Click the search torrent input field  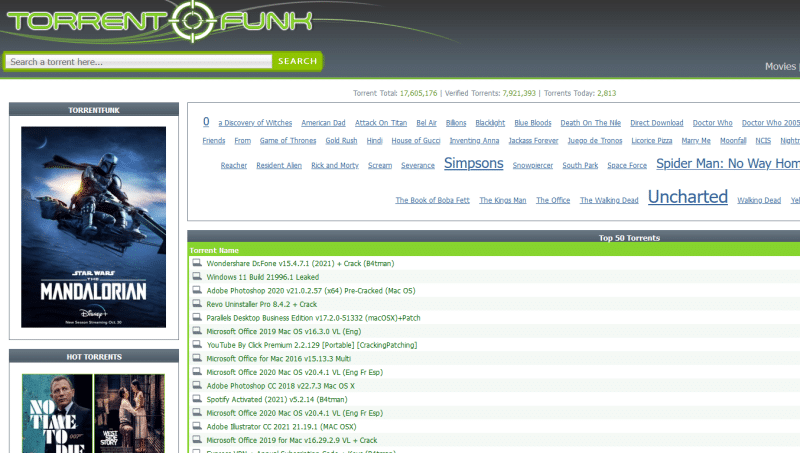coord(138,62)
